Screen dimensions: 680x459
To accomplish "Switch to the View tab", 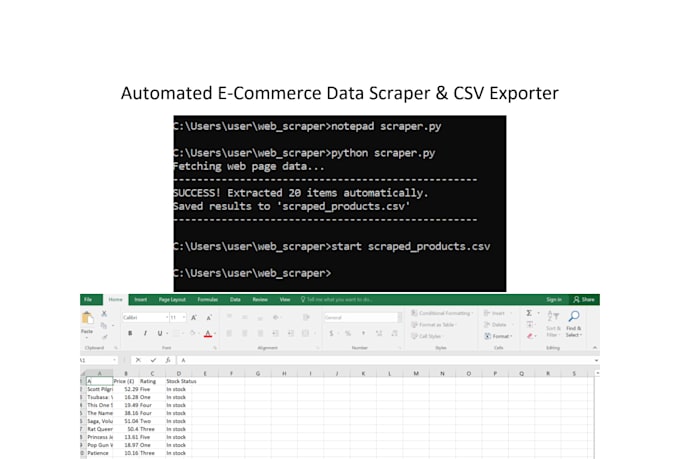I will 285,300.
